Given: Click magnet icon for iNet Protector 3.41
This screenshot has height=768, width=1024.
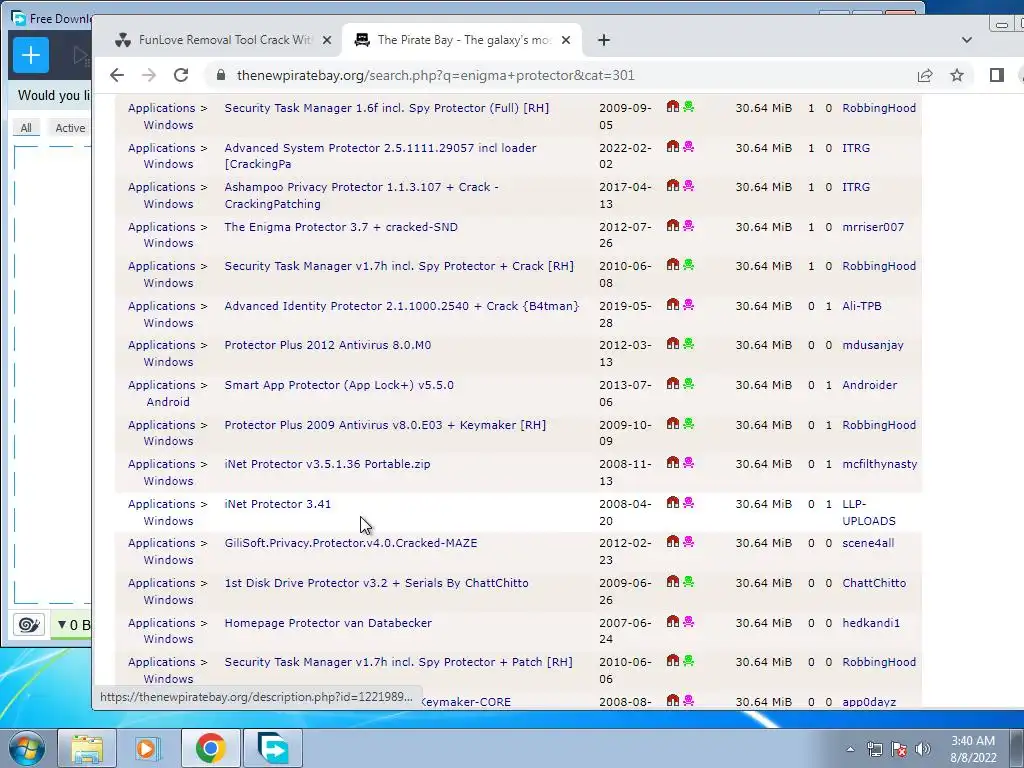Looking at the screenshot, I should click(x=673, y=502).
